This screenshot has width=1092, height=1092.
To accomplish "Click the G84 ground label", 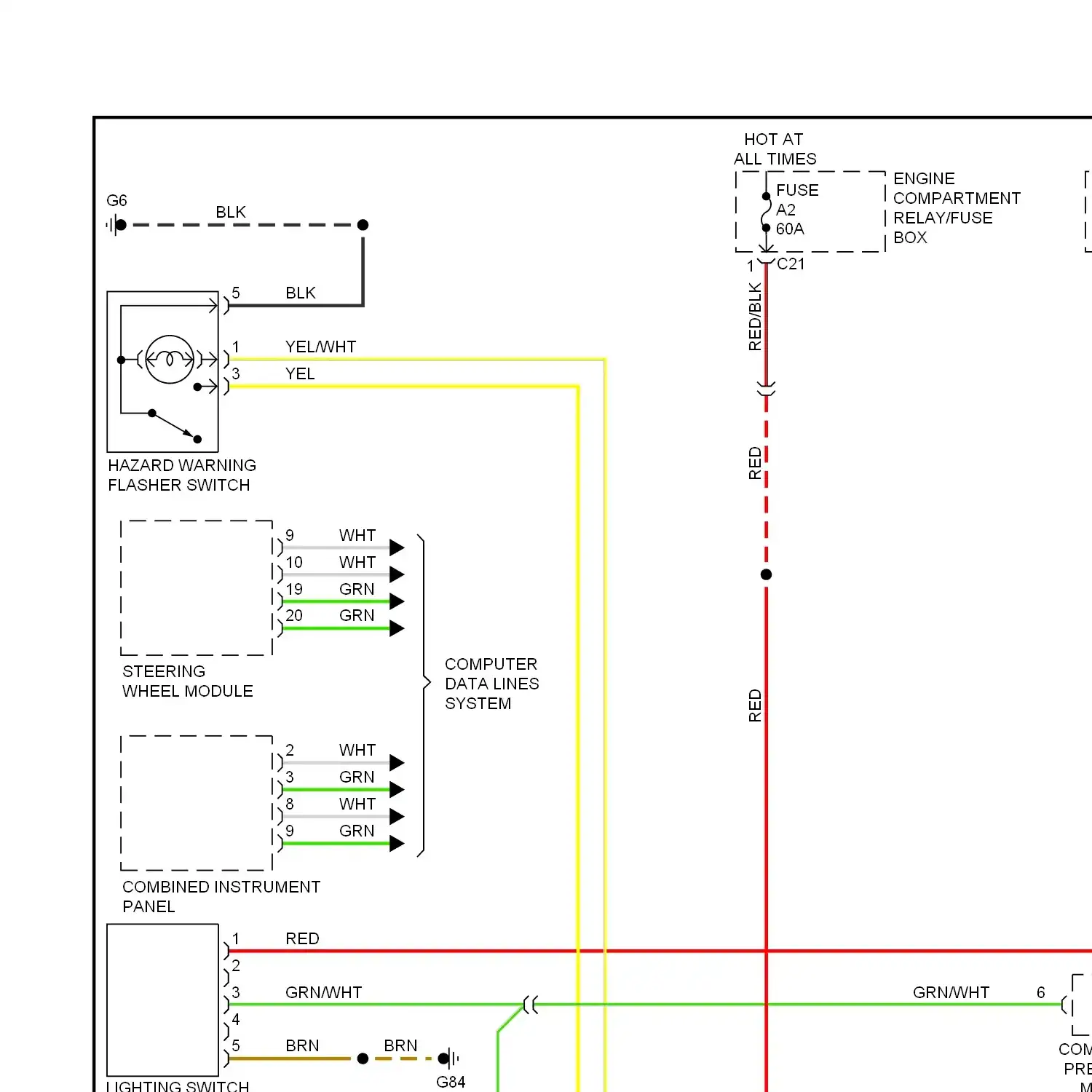I will tap(451, 1082).
